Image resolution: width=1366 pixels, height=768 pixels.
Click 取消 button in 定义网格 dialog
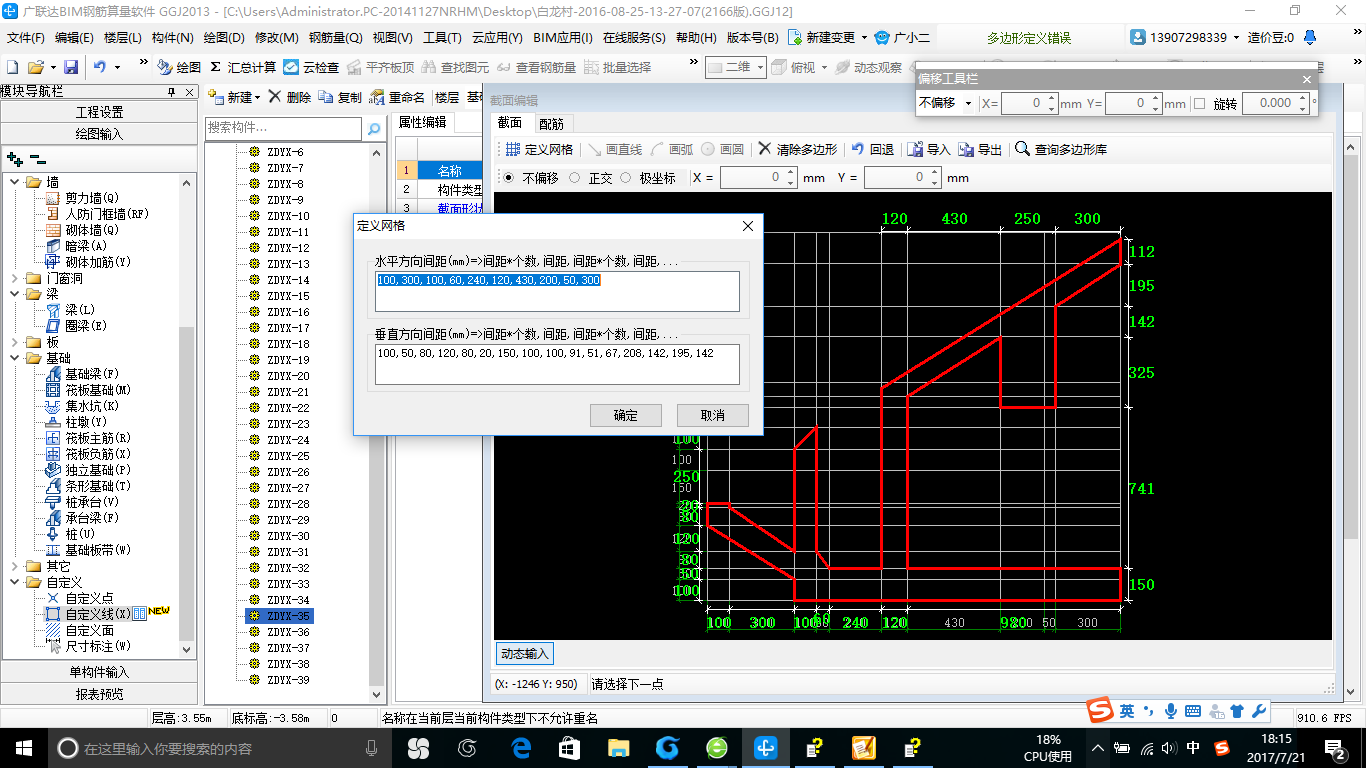pyautogui.click(x=713, y=415)
